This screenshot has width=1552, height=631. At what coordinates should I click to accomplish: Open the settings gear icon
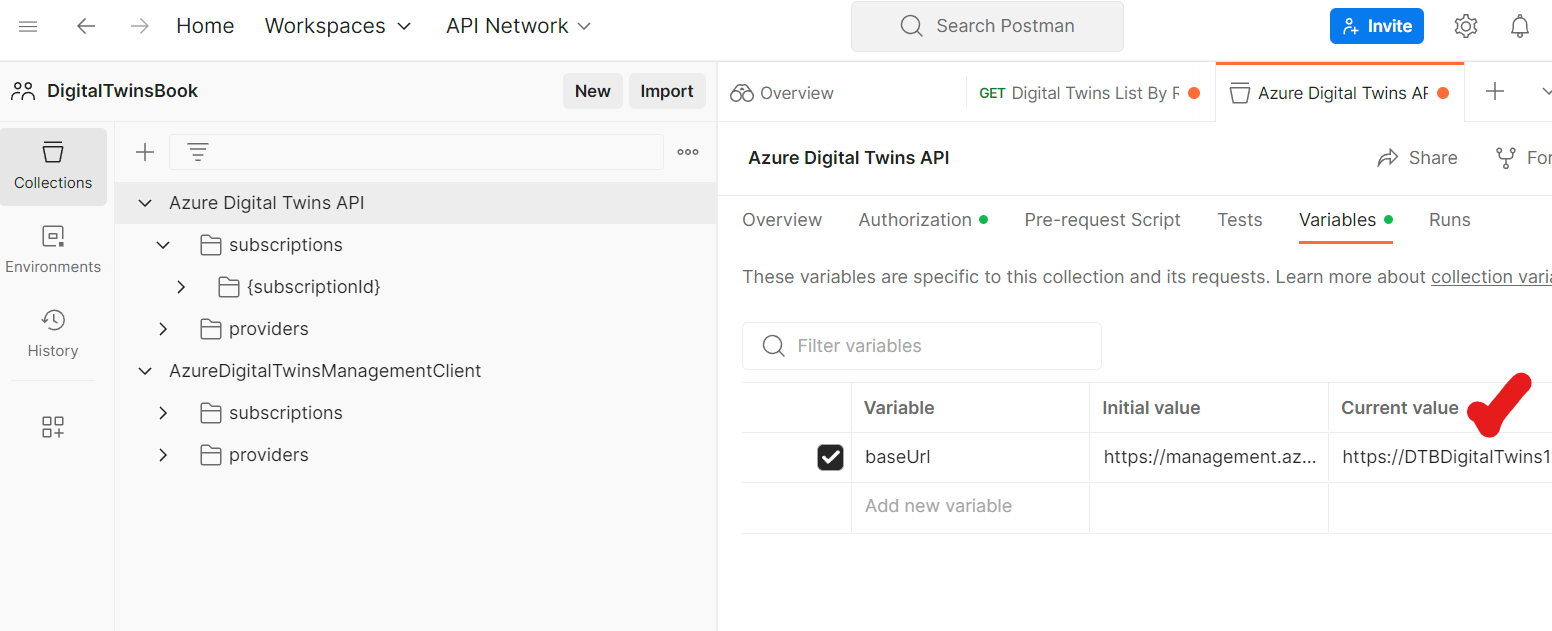coord(1465,26)
